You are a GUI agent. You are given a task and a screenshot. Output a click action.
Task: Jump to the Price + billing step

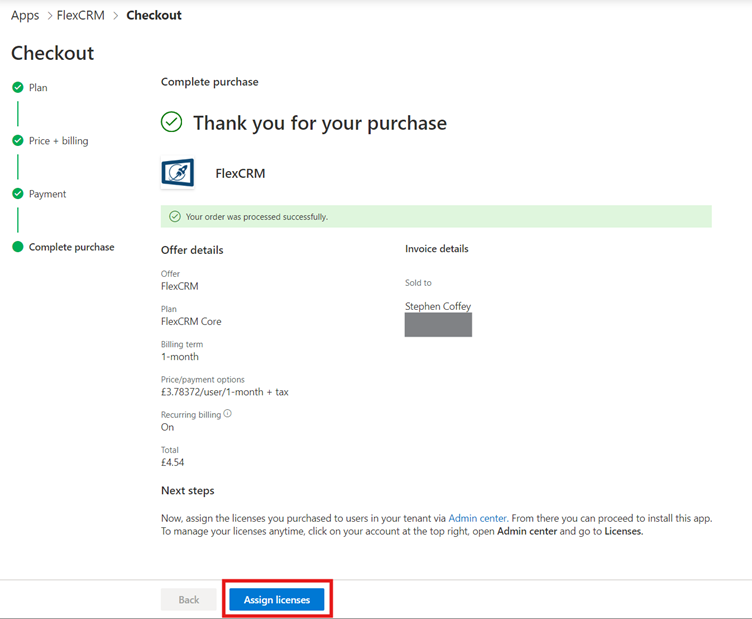point(58,141)
